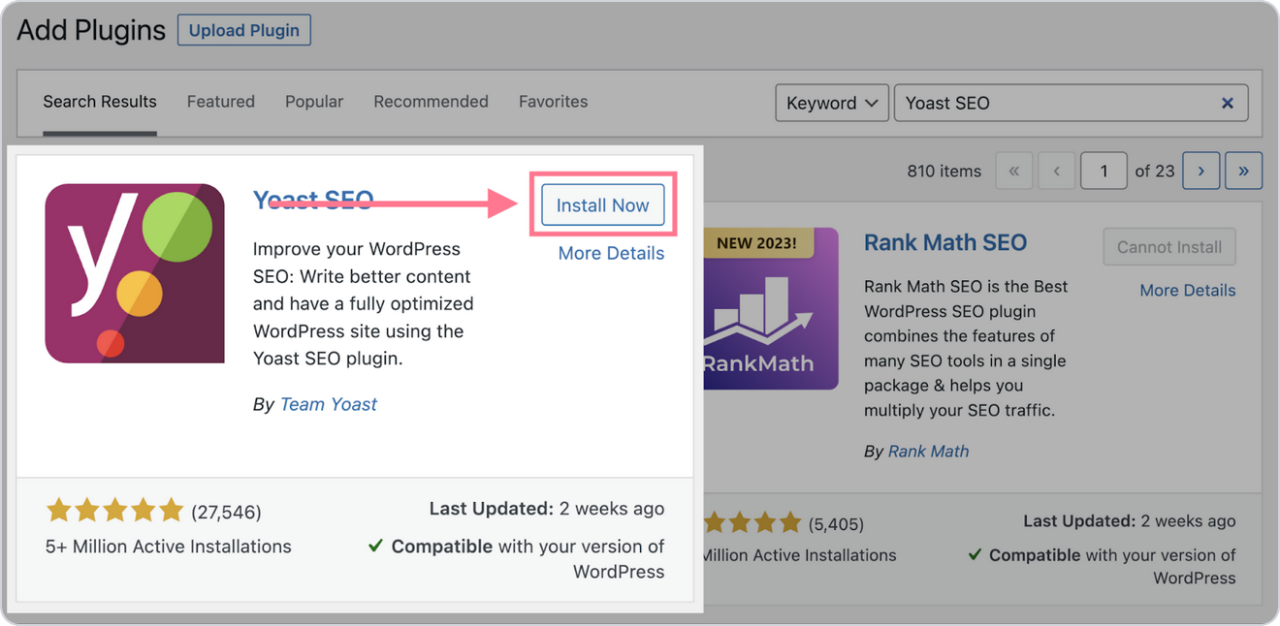This screenshot has width=1280, height=626.
Task: Jump to last page double-arrow button
Action: (x=1244, y=171)
